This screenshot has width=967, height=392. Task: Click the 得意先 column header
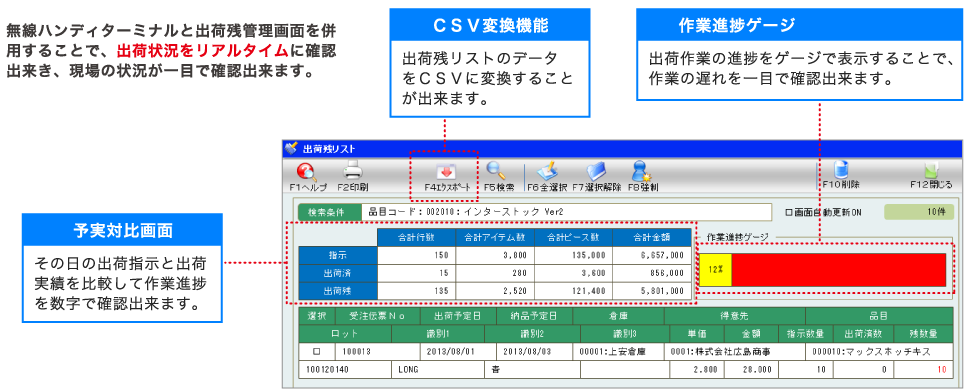tap(735, 316)
